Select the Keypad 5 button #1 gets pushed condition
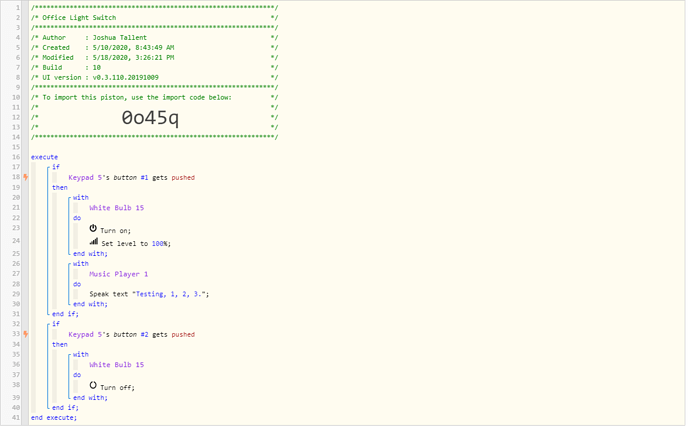This screenshot has width=690, height=428. coord(132,178)
